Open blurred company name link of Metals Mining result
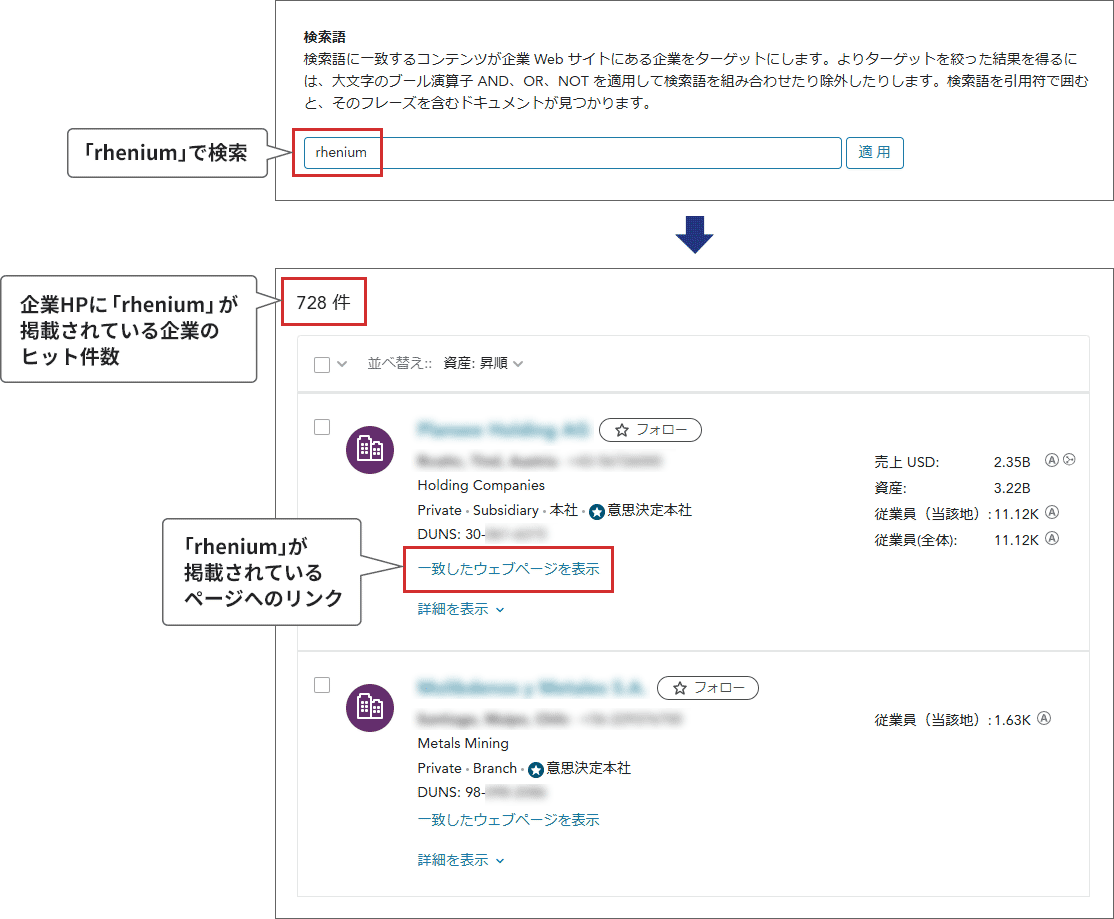This screenshot has height=919, width=1114. pyautogui.click(x=531, y=687)
